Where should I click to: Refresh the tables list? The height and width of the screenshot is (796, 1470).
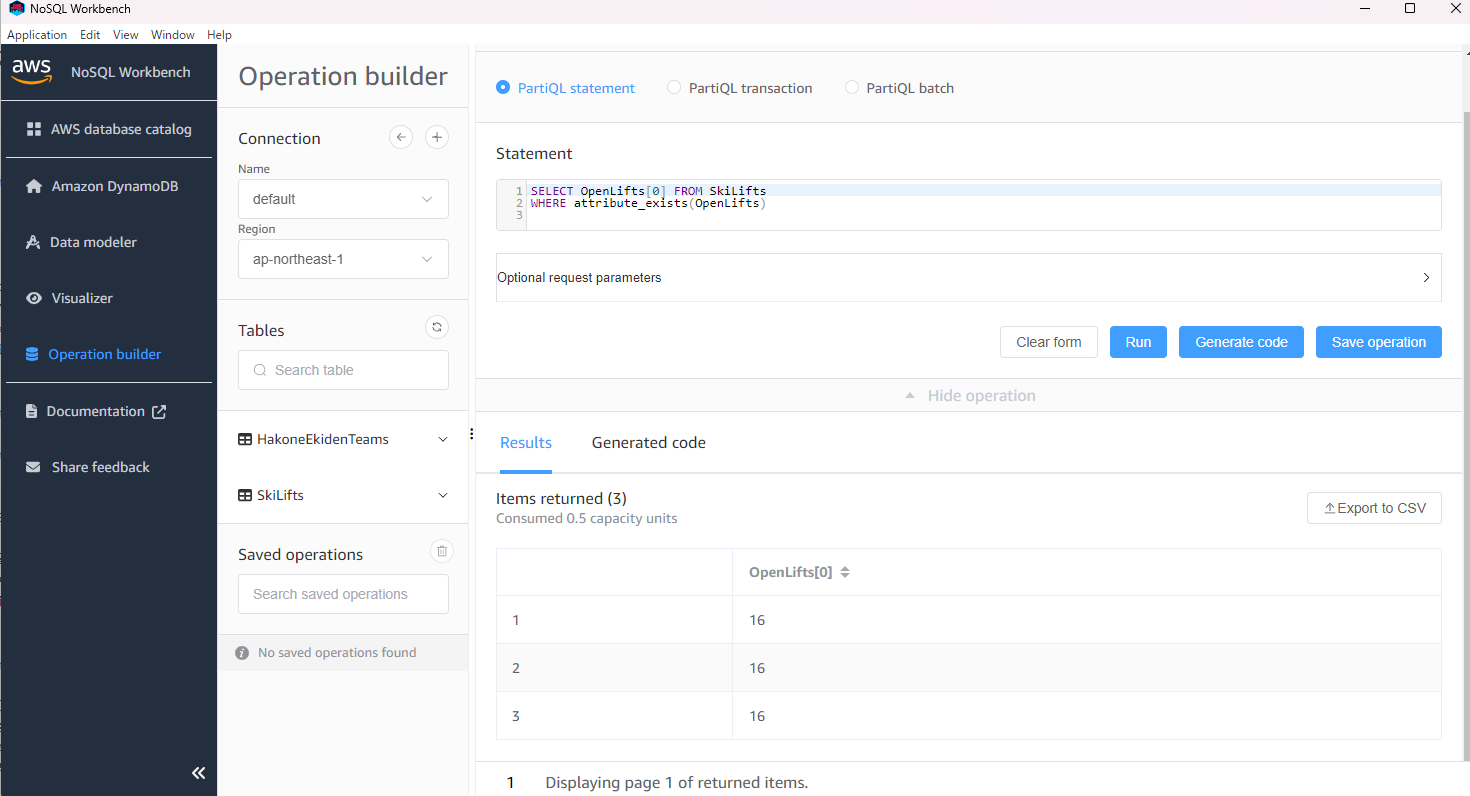point(437,327)
